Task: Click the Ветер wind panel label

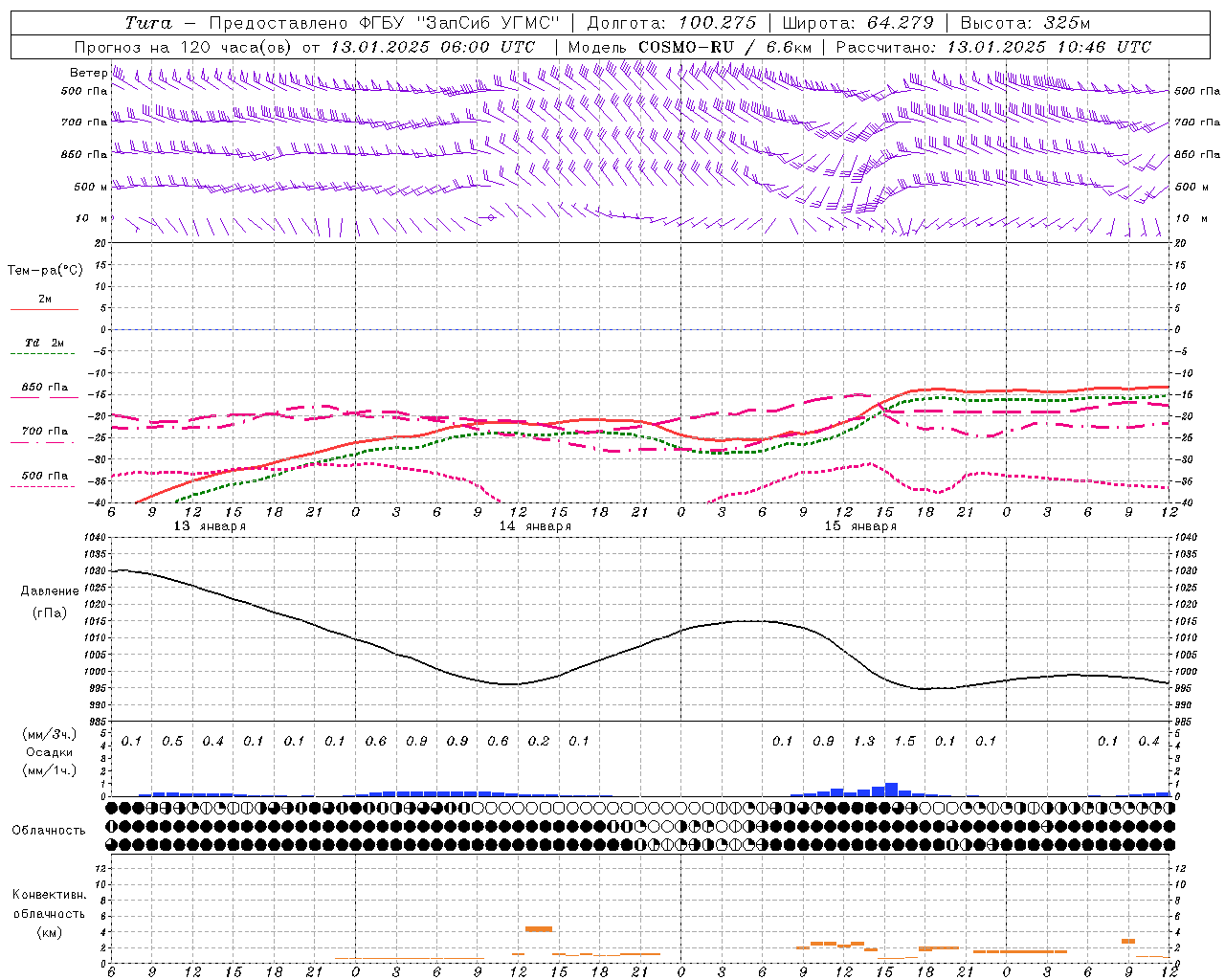Action: coord(88,73)
